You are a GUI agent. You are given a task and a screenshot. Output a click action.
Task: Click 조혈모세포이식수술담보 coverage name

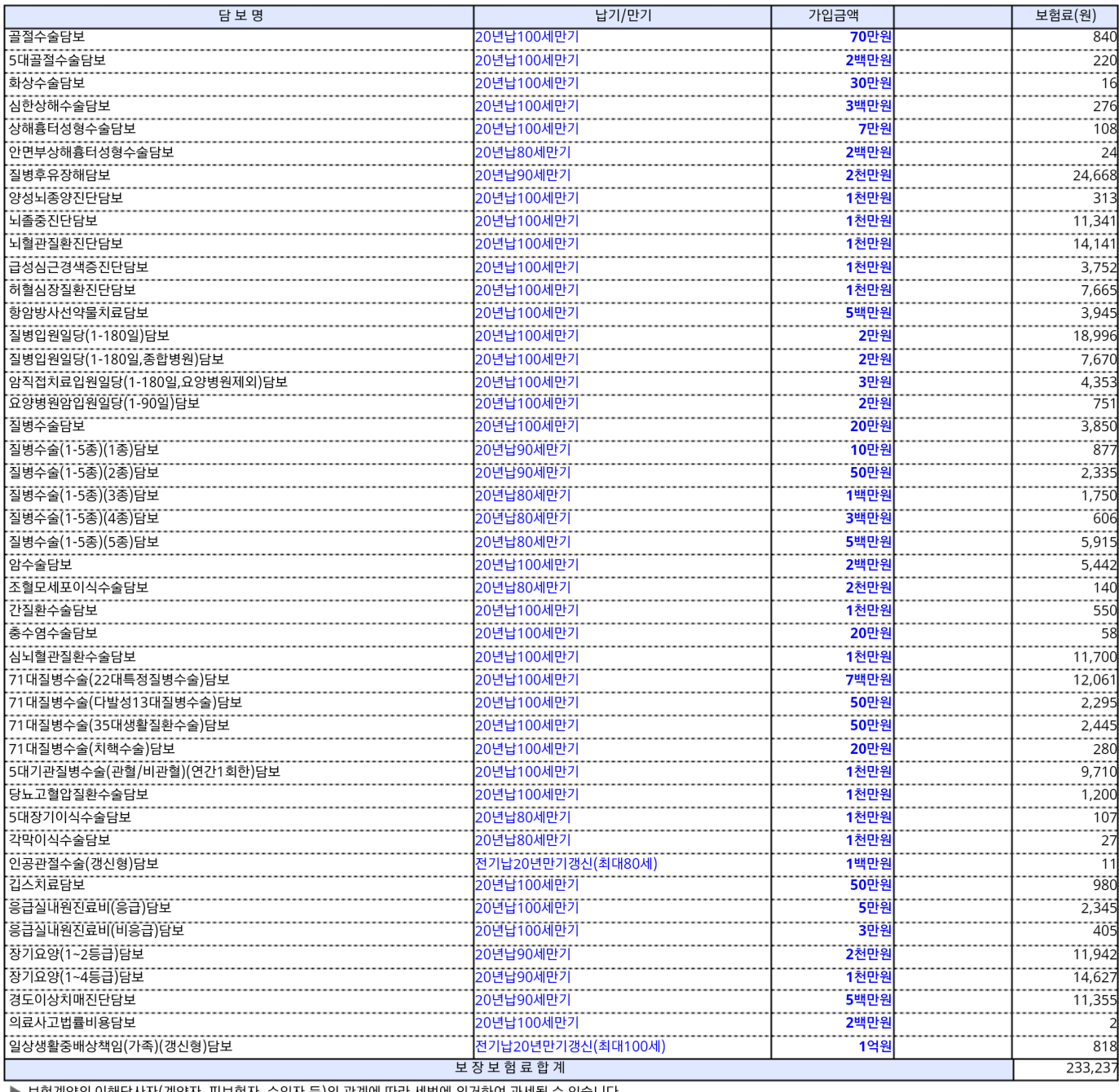point(78,588)
